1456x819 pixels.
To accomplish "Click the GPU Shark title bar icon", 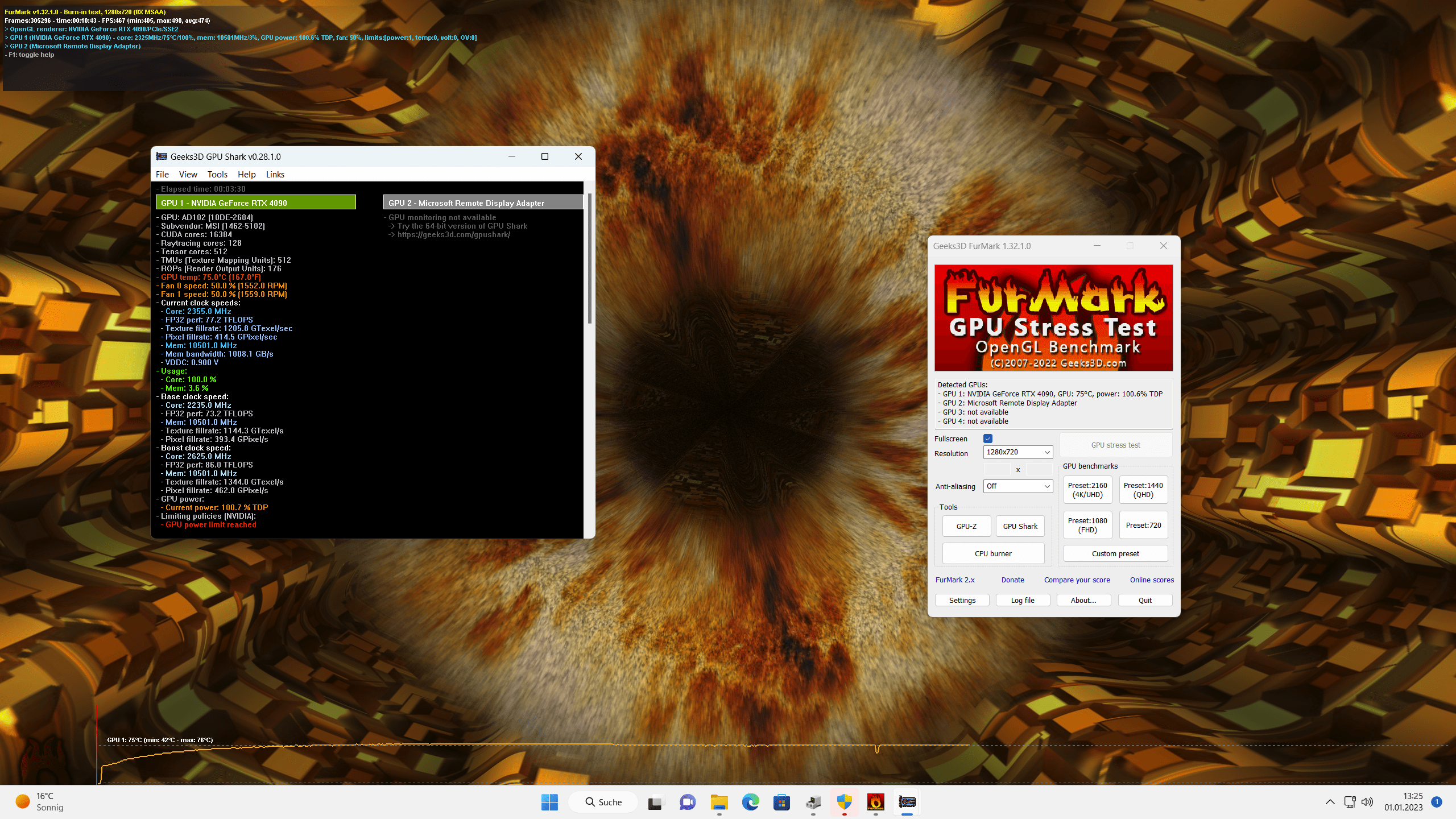I will click(162, 156).
